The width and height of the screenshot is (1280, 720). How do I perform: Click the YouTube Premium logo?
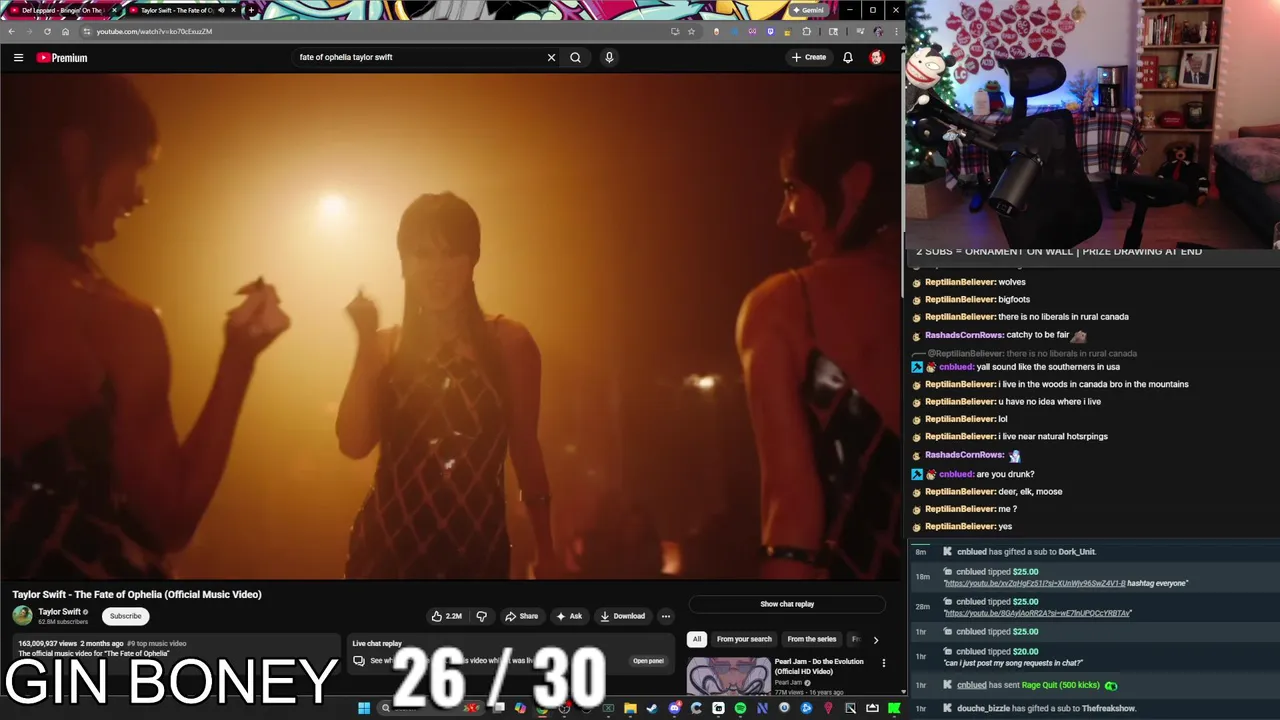point(62,58)
